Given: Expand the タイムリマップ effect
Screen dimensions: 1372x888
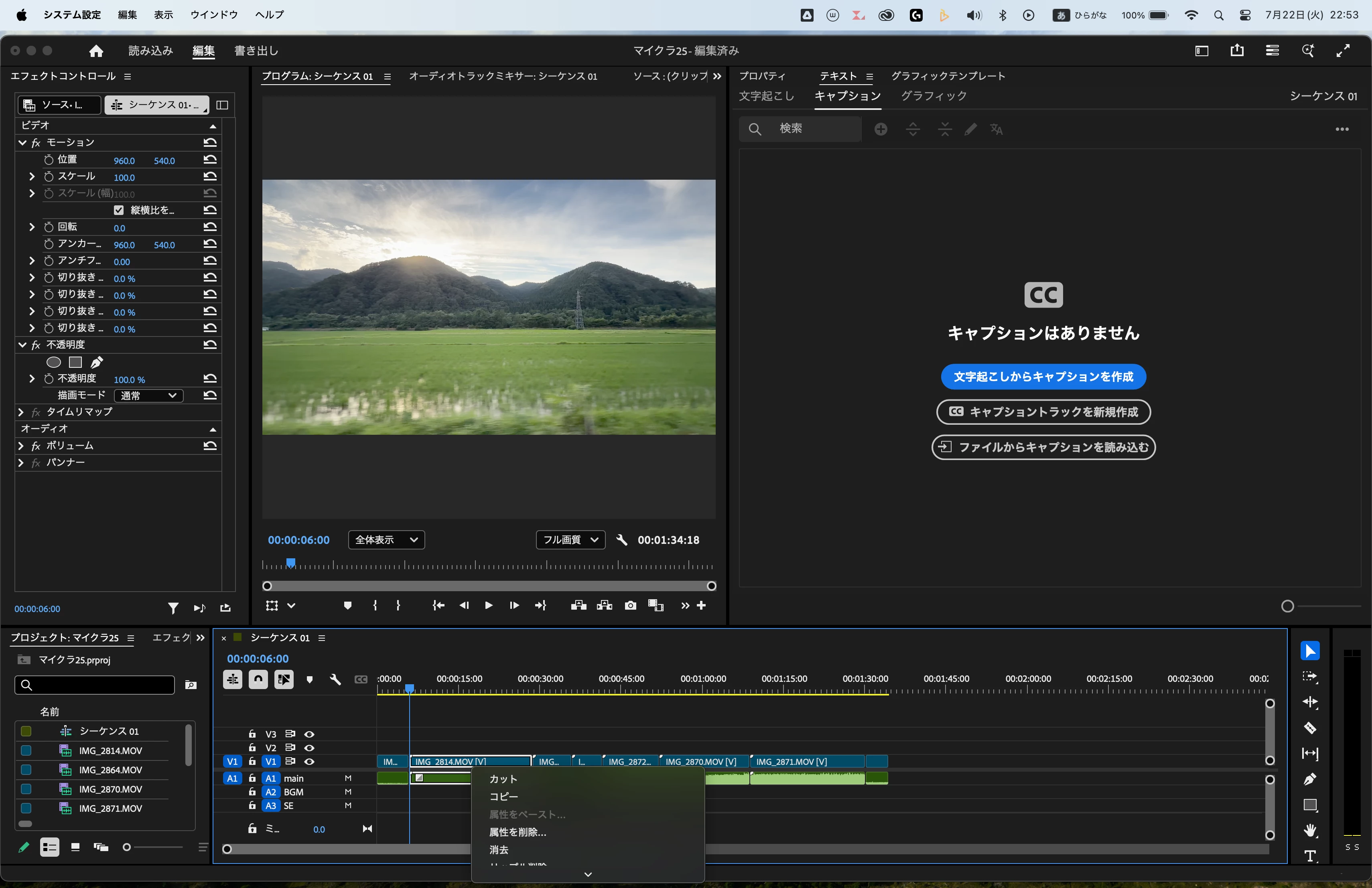Looking at the screenshot, I should [21, 412].
